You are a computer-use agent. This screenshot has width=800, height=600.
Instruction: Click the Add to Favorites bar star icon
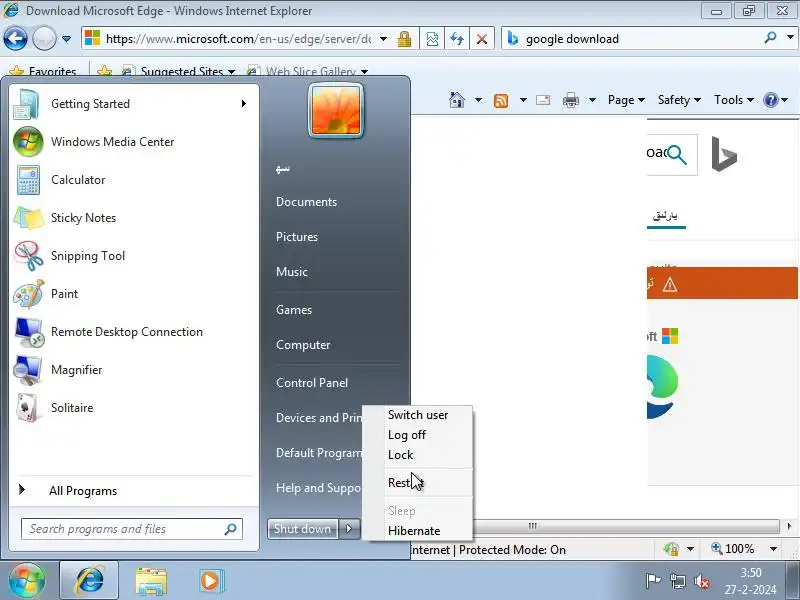[105, 70]
